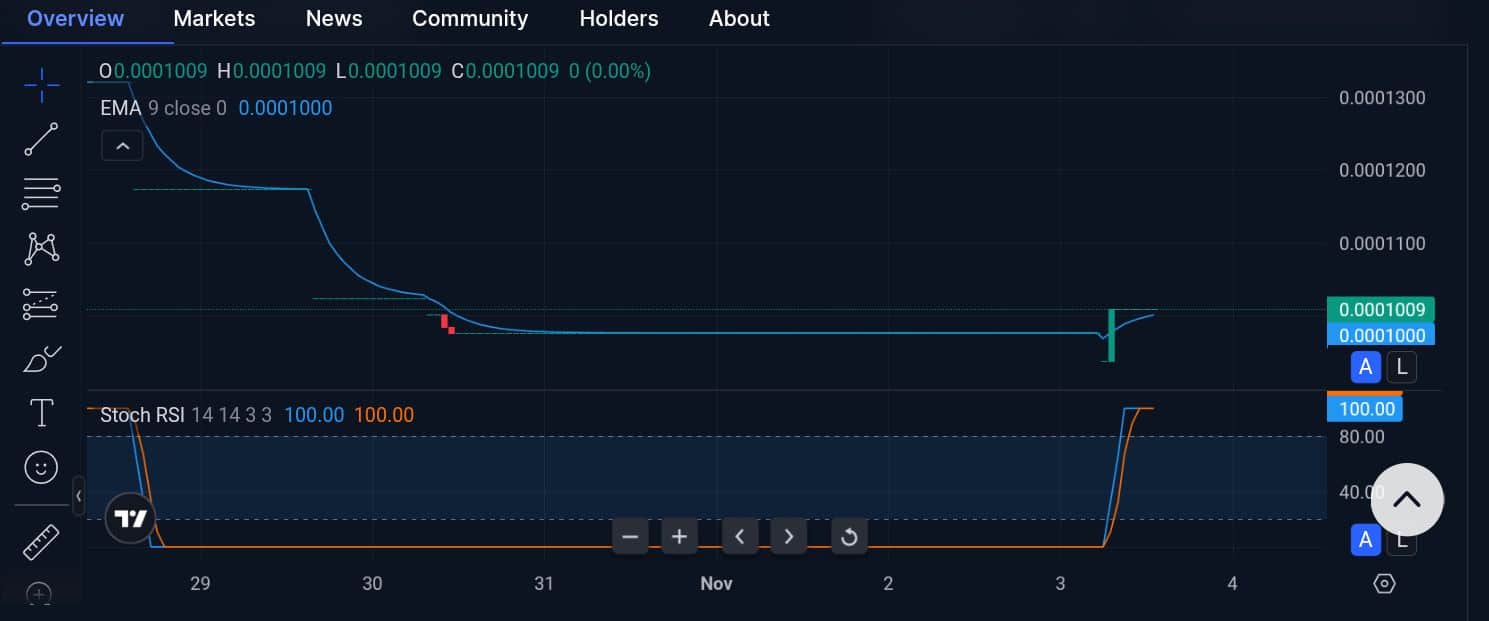Collapse the drawing tools sidebar
Screen dimensions: 1489x621
[x=79, y=496]
